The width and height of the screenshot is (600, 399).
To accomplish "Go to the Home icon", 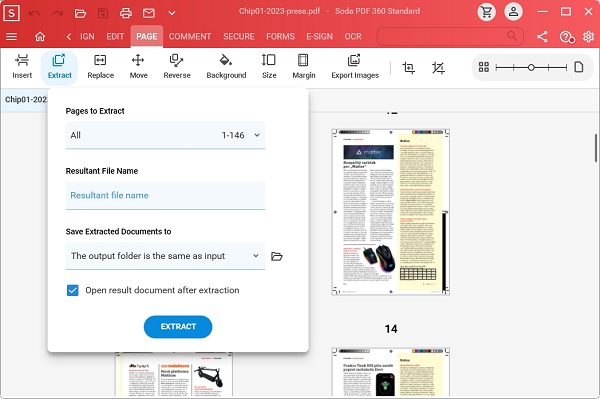I will point(40,37).
